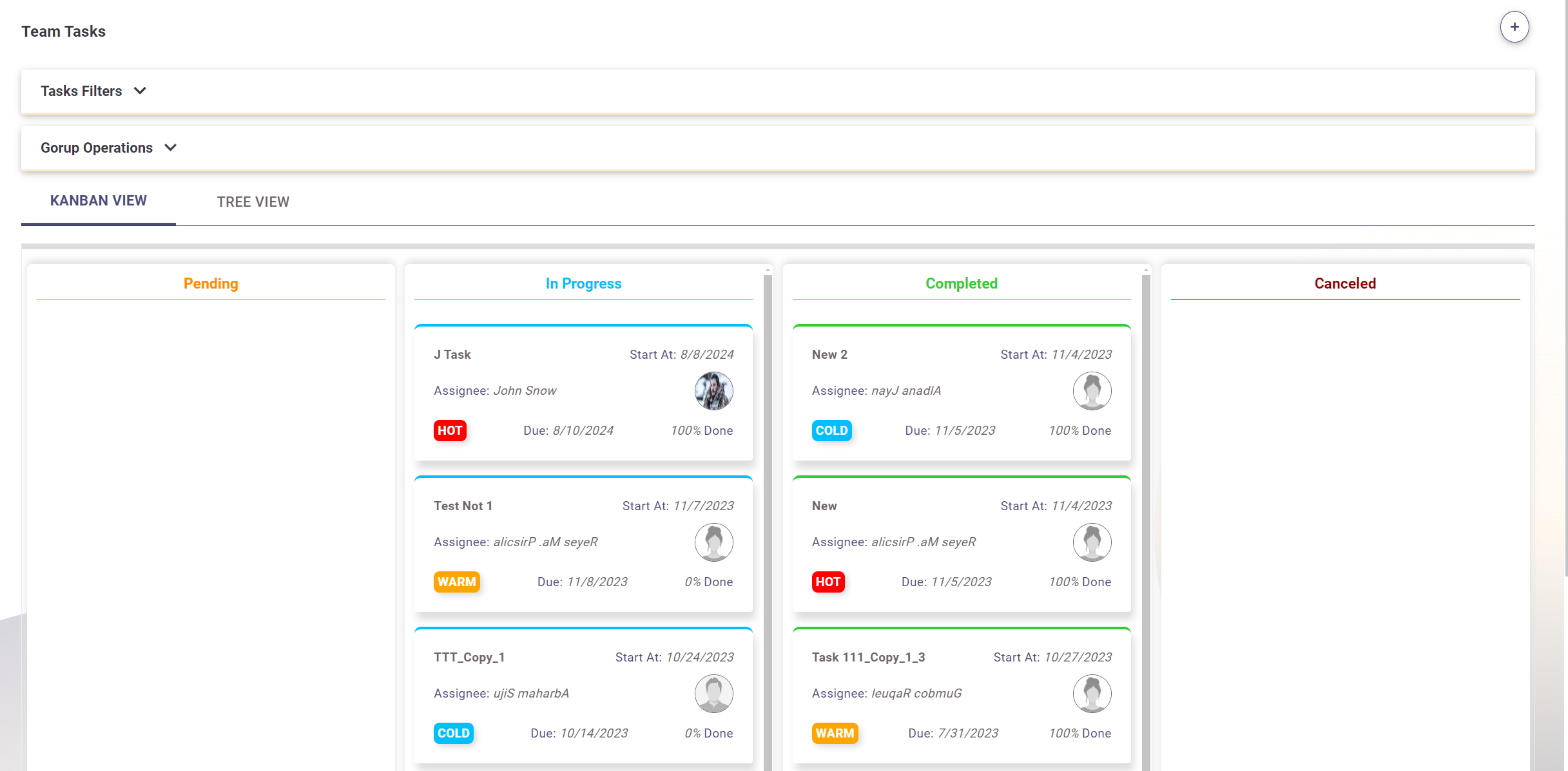Image resolution: width=1568 pixels, height=771 pixels.
Task: Click assignee avatar on Test Not 1 card
Action: pyautogui.click(x=713, y=542)
